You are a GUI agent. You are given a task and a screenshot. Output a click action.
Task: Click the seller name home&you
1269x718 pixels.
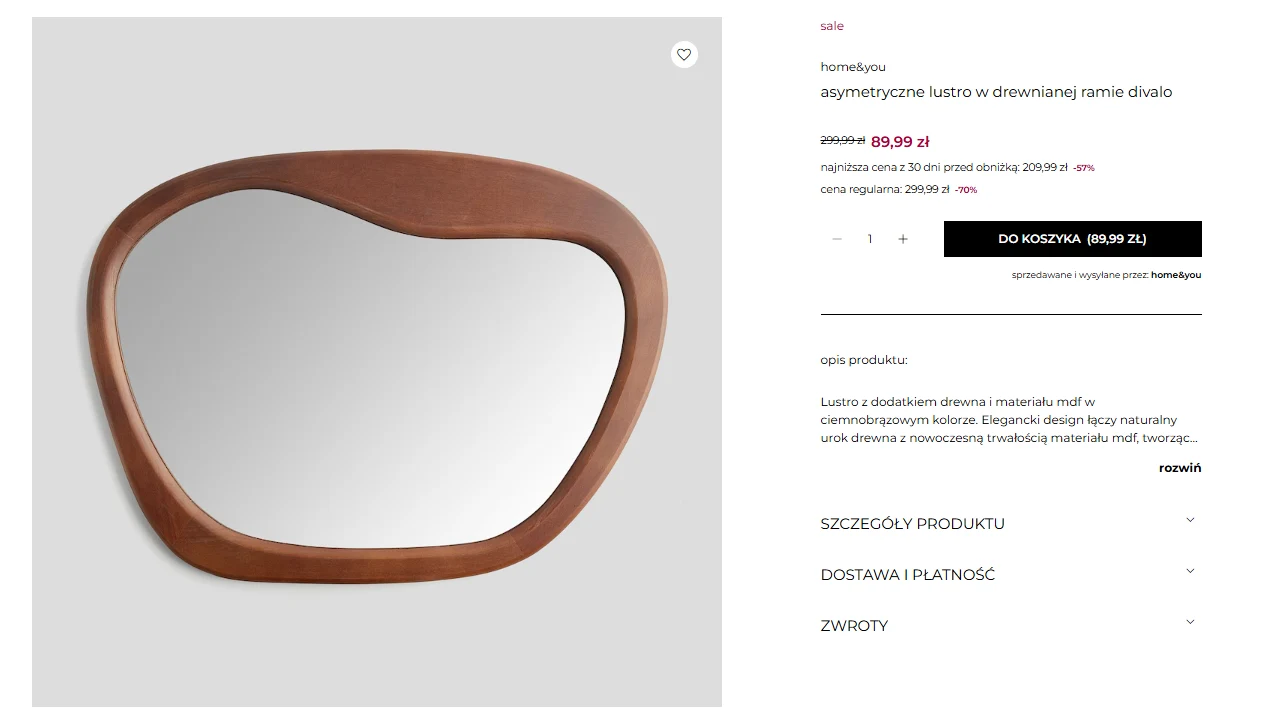1176,275
